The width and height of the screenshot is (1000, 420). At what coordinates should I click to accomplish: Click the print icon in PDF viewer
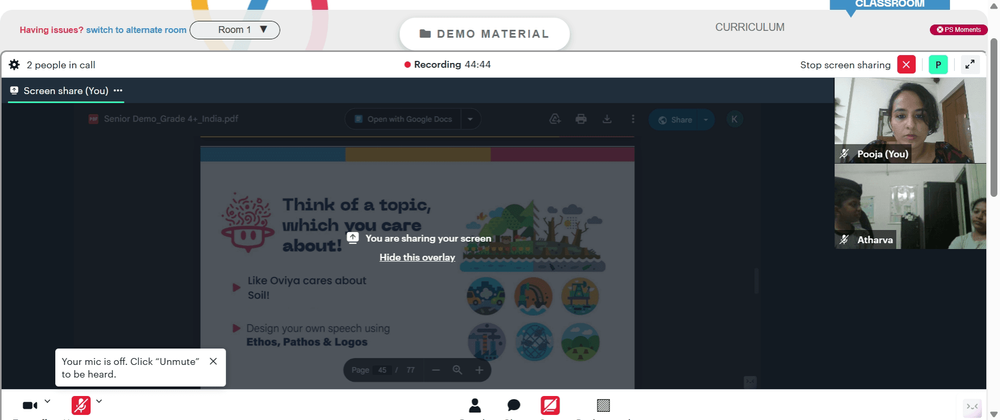pos(580,119)
